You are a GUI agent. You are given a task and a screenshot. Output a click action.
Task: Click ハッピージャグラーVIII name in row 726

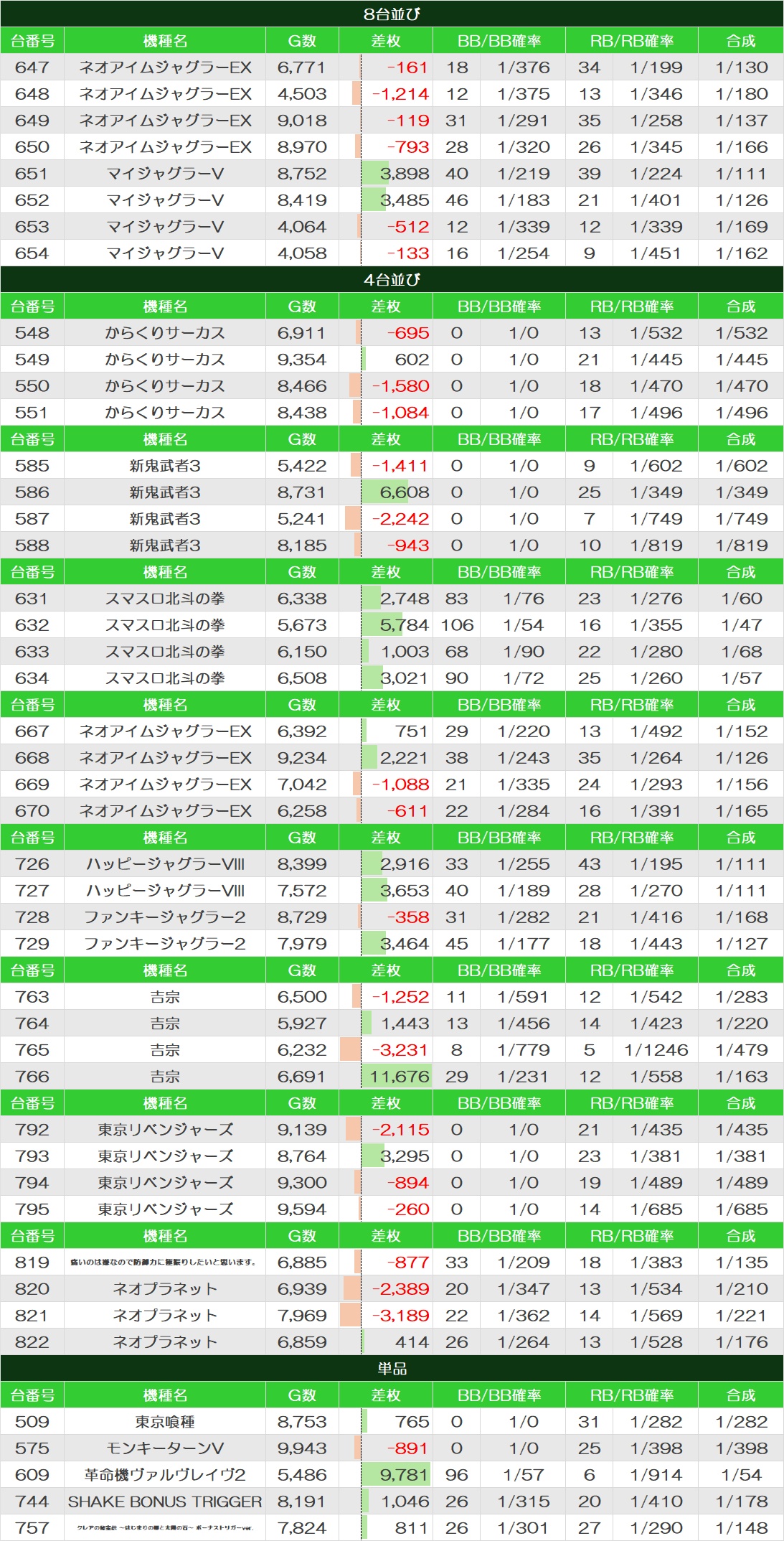165,864
